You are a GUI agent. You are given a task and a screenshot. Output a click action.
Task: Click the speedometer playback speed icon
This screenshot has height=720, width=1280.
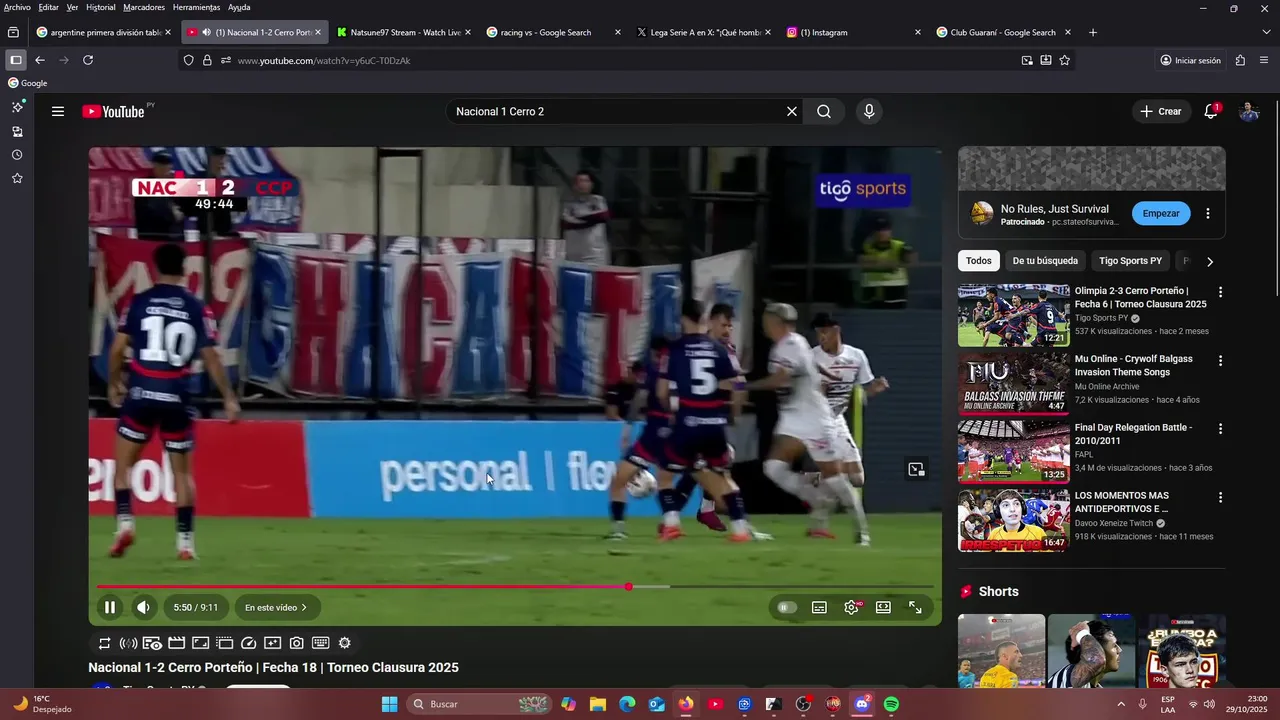tap(249, 643)
